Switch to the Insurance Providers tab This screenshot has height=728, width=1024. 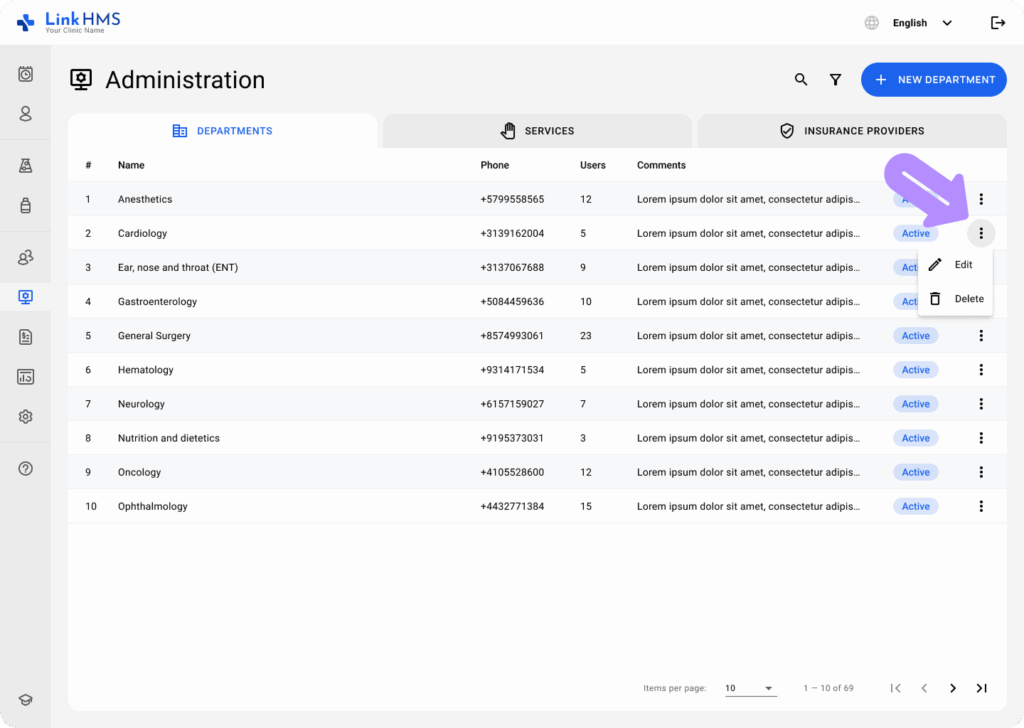click(851, 131)
